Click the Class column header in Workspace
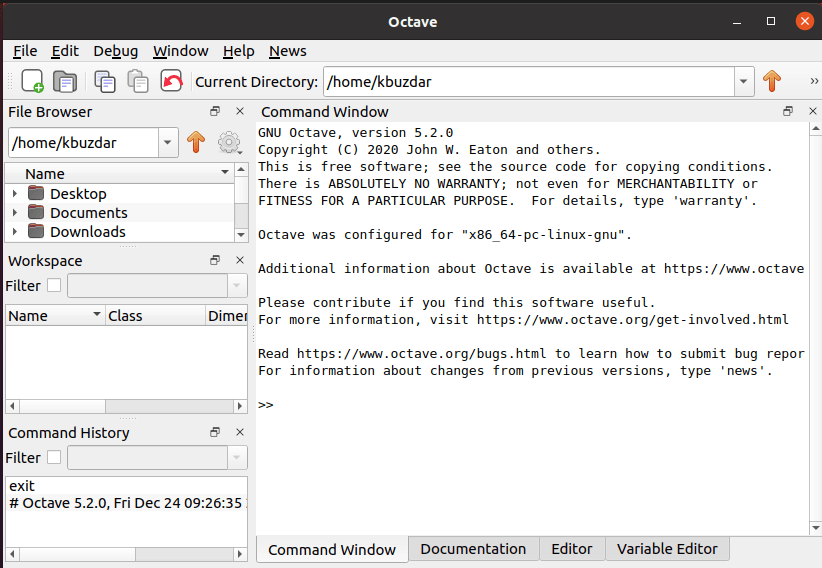This screenshot has height=568, width=822. (155, 316)
